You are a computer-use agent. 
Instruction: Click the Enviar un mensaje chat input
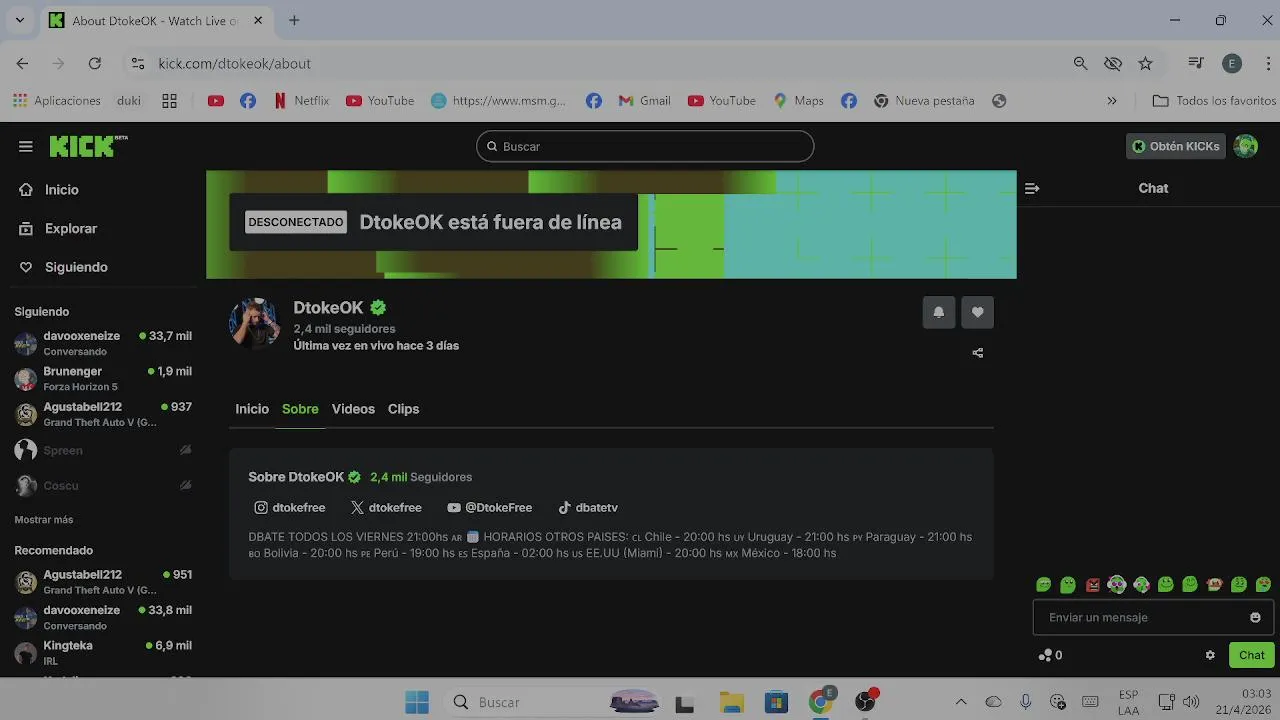[x=1153, y=617]
